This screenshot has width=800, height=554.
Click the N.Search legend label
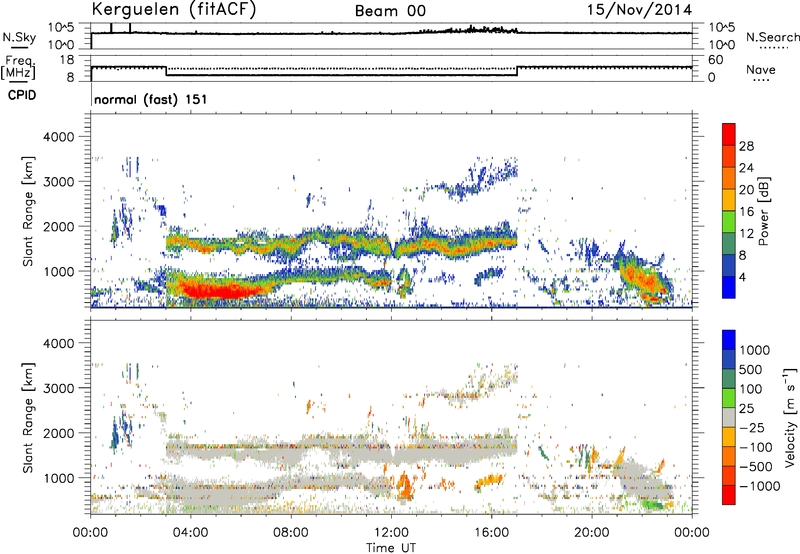click(773, 37)
